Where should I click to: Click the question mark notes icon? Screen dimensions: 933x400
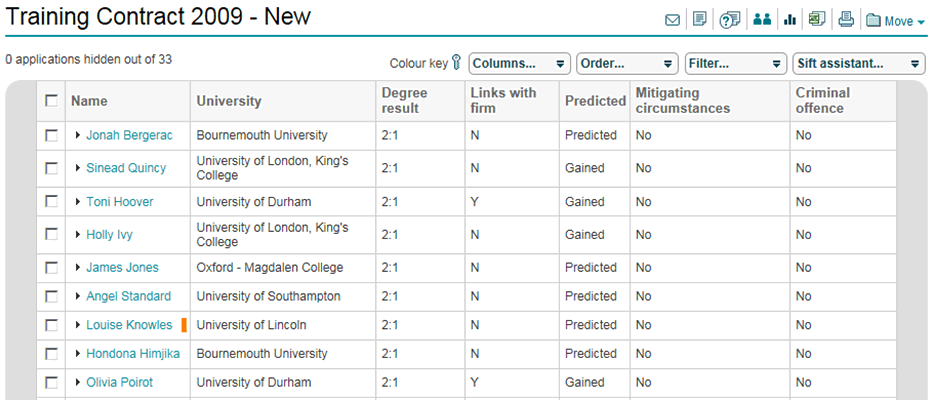point(730,20)
